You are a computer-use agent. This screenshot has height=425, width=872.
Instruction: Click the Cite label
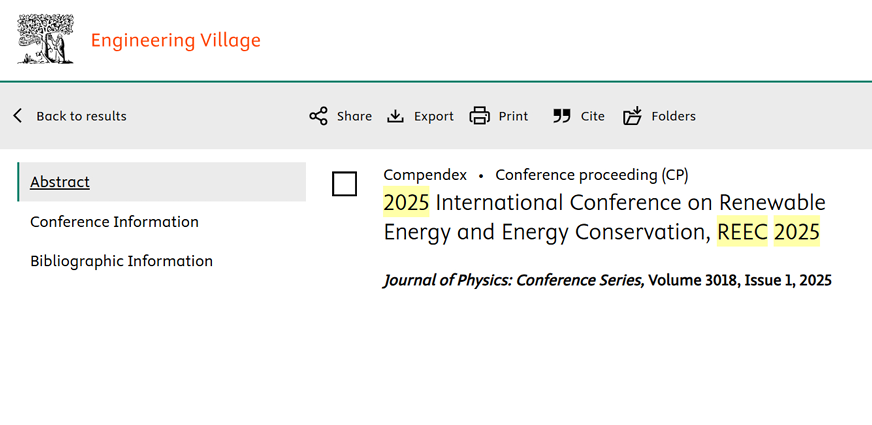coord(593,116)
